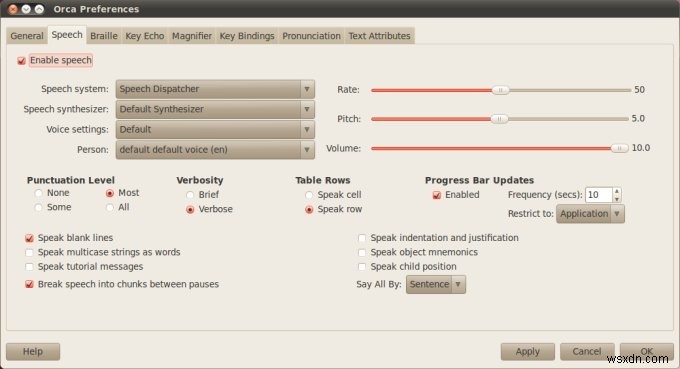Viewport: 680px width, 369px height.
Task: Confirm with the OK button
Action: 647,352
